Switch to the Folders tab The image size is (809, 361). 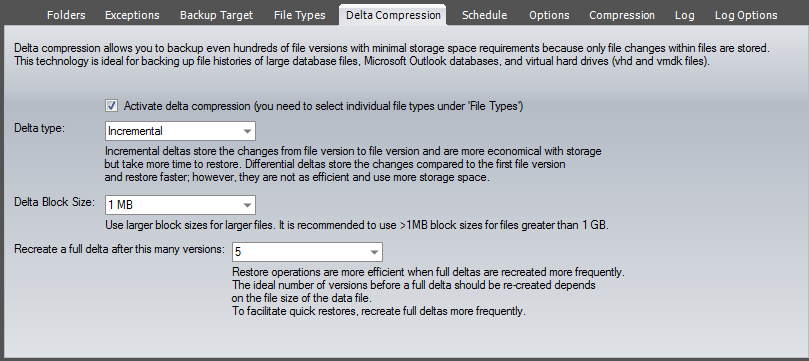(x=66, y=15)
